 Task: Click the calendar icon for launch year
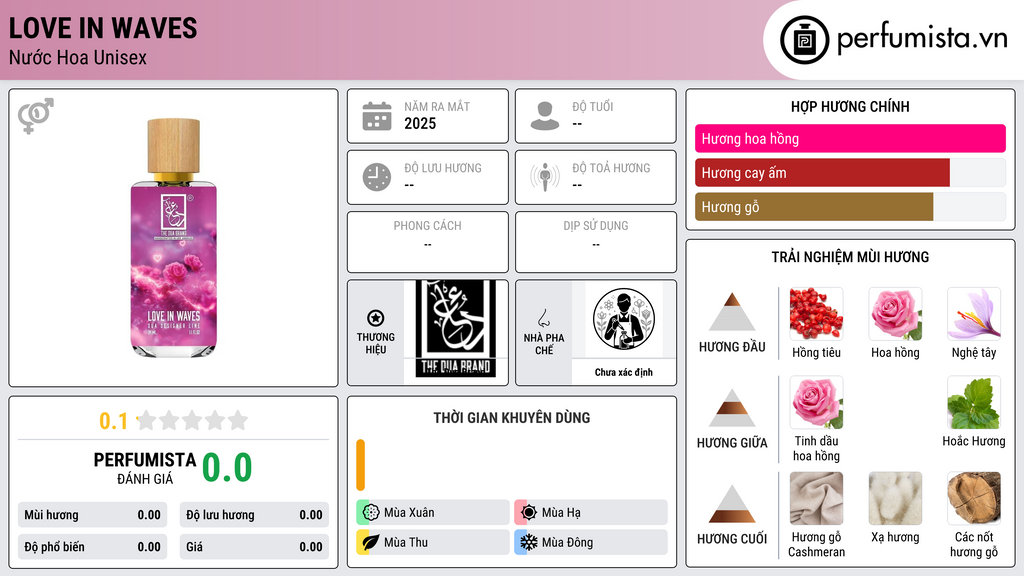[377, 116]
